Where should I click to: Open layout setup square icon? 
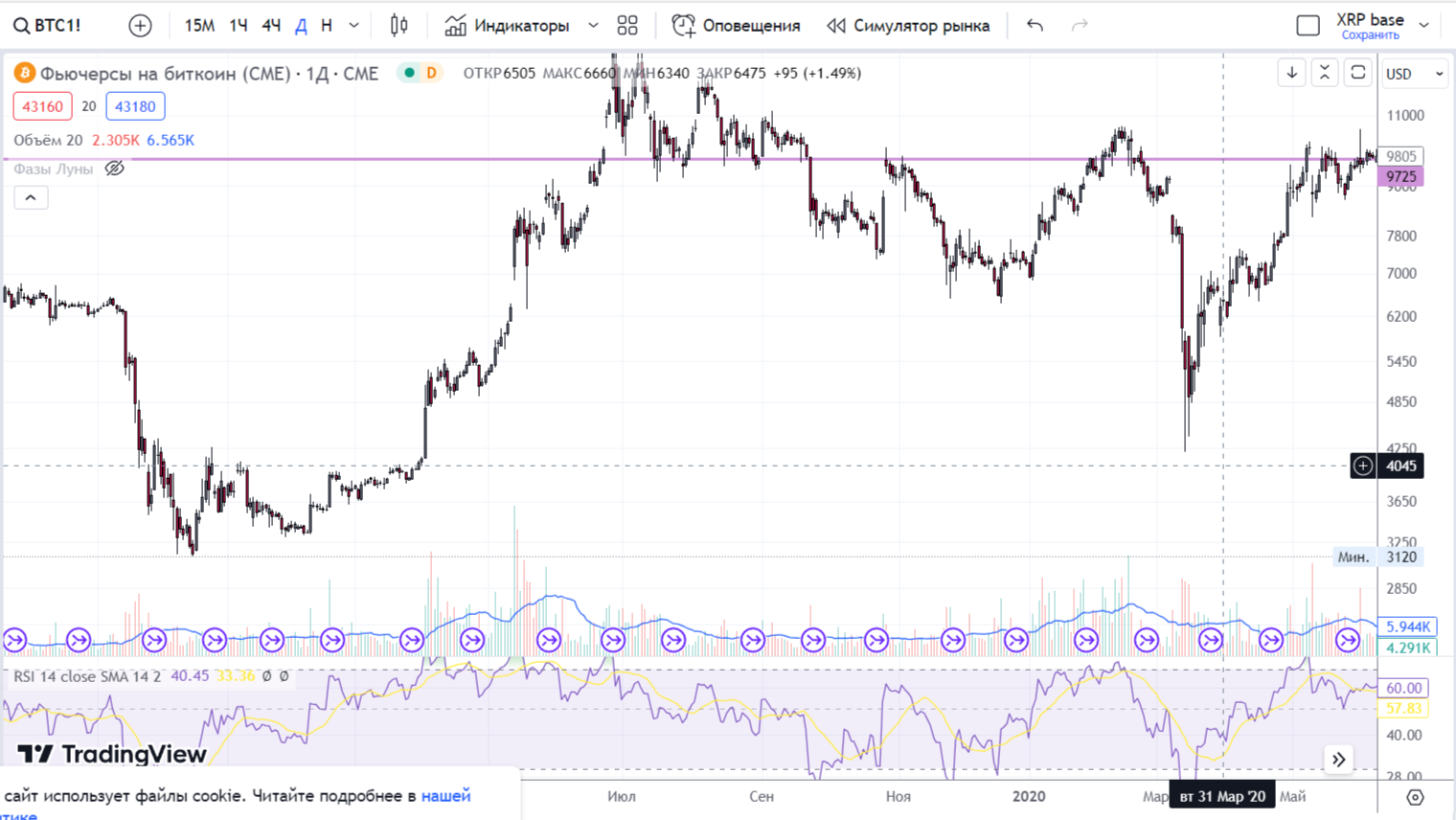1308,25
